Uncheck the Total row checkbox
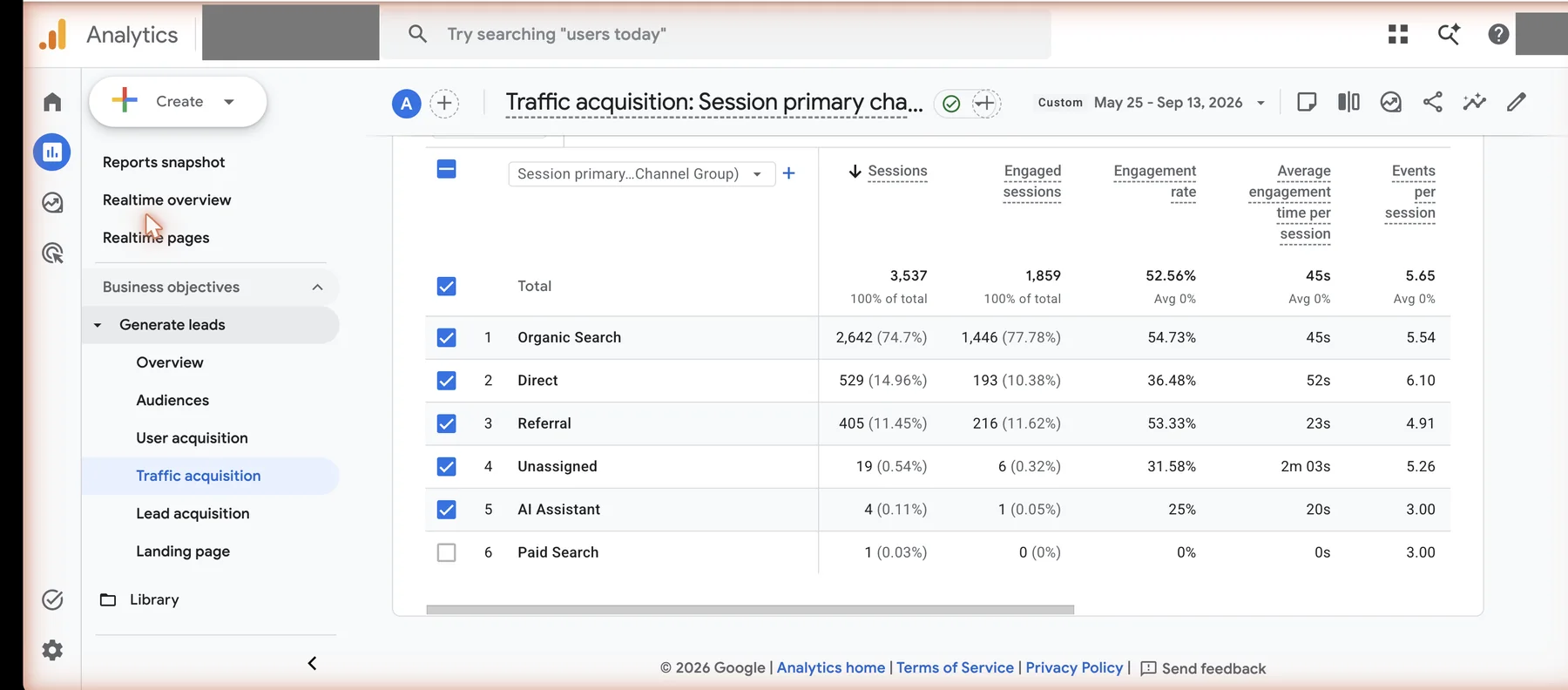This screenshot has width=1568, height=690. (x=446, y=286)
